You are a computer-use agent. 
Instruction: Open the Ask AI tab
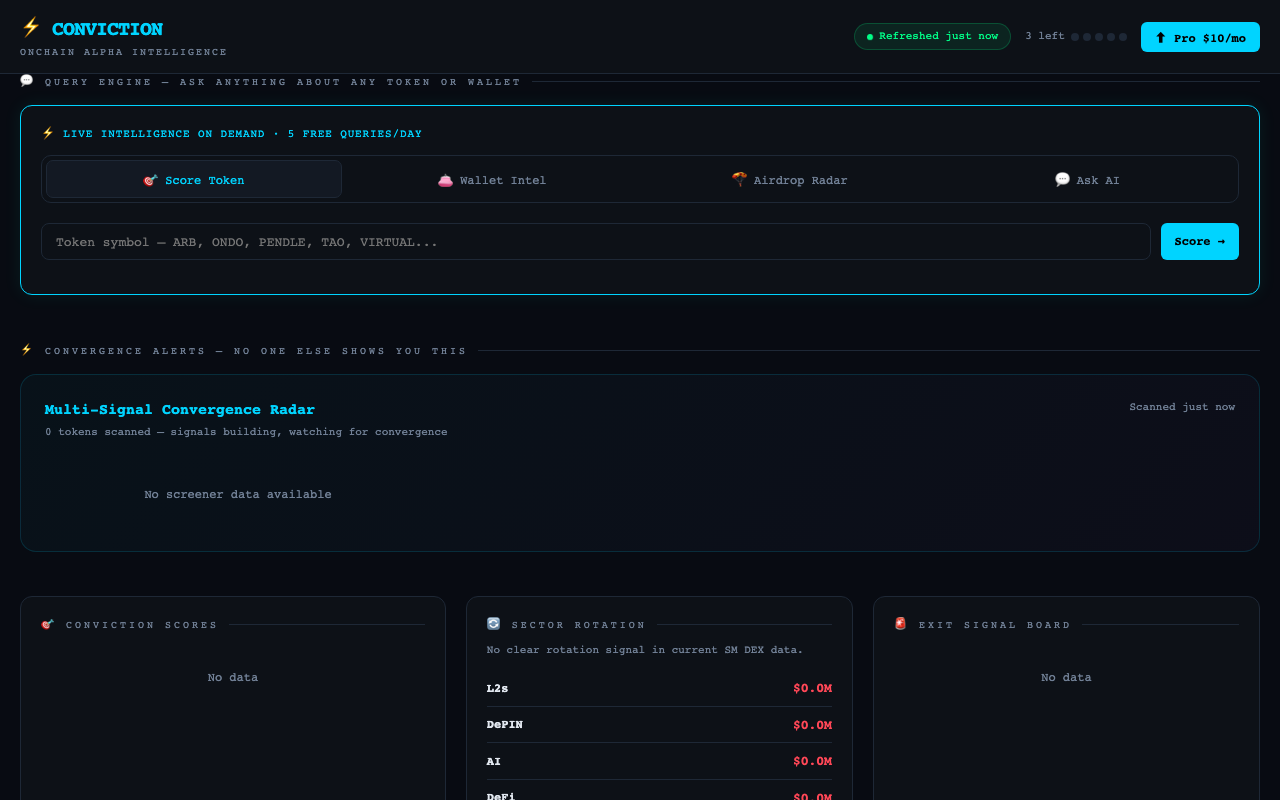[x=1087, y=179]
